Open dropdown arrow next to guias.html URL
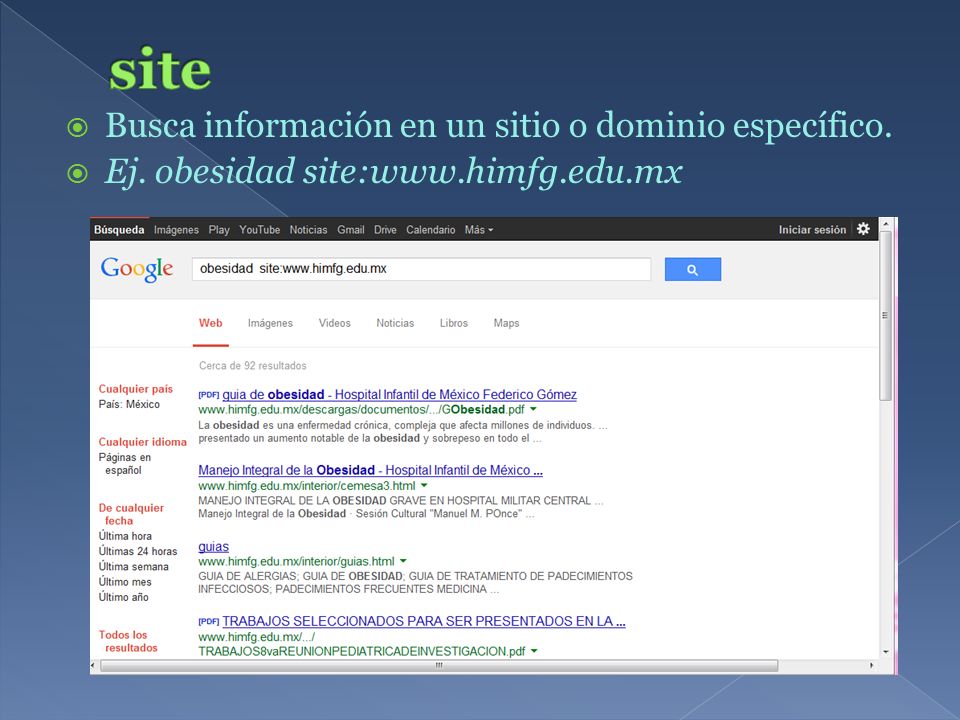Viewport: 960px width, 720px height. (403, 561)
